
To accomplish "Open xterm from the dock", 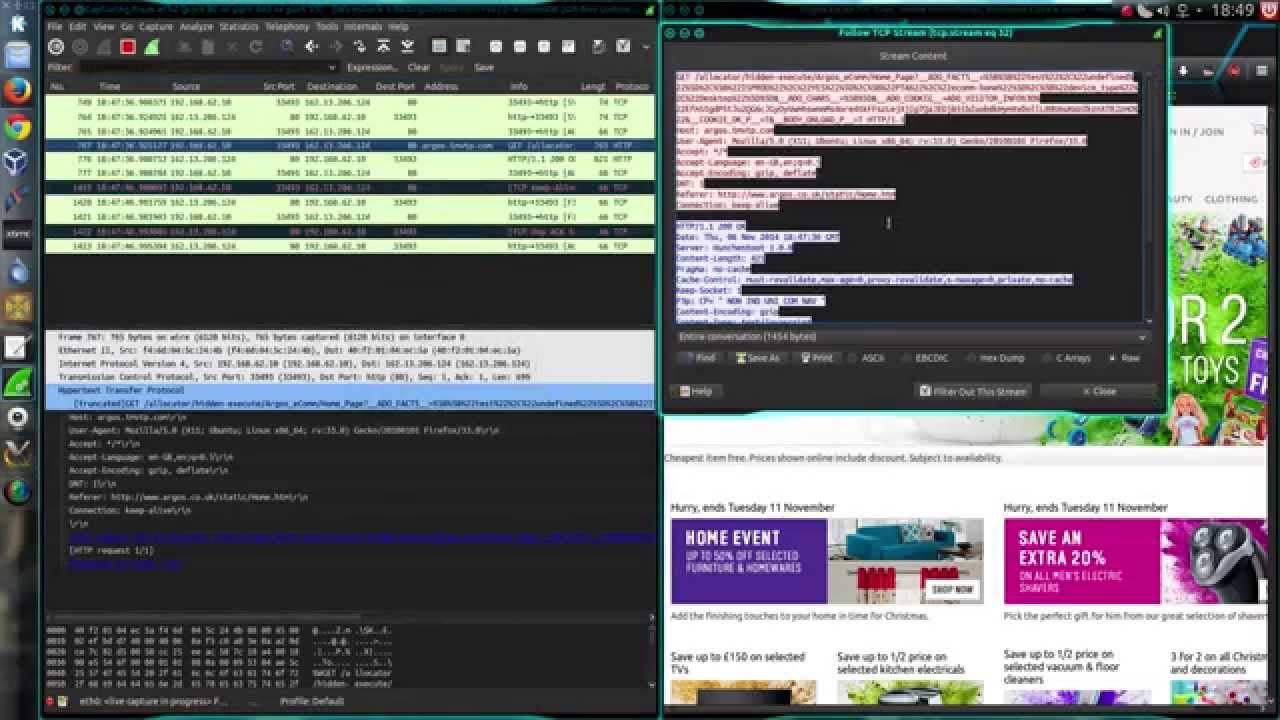I will pos(18,235).
